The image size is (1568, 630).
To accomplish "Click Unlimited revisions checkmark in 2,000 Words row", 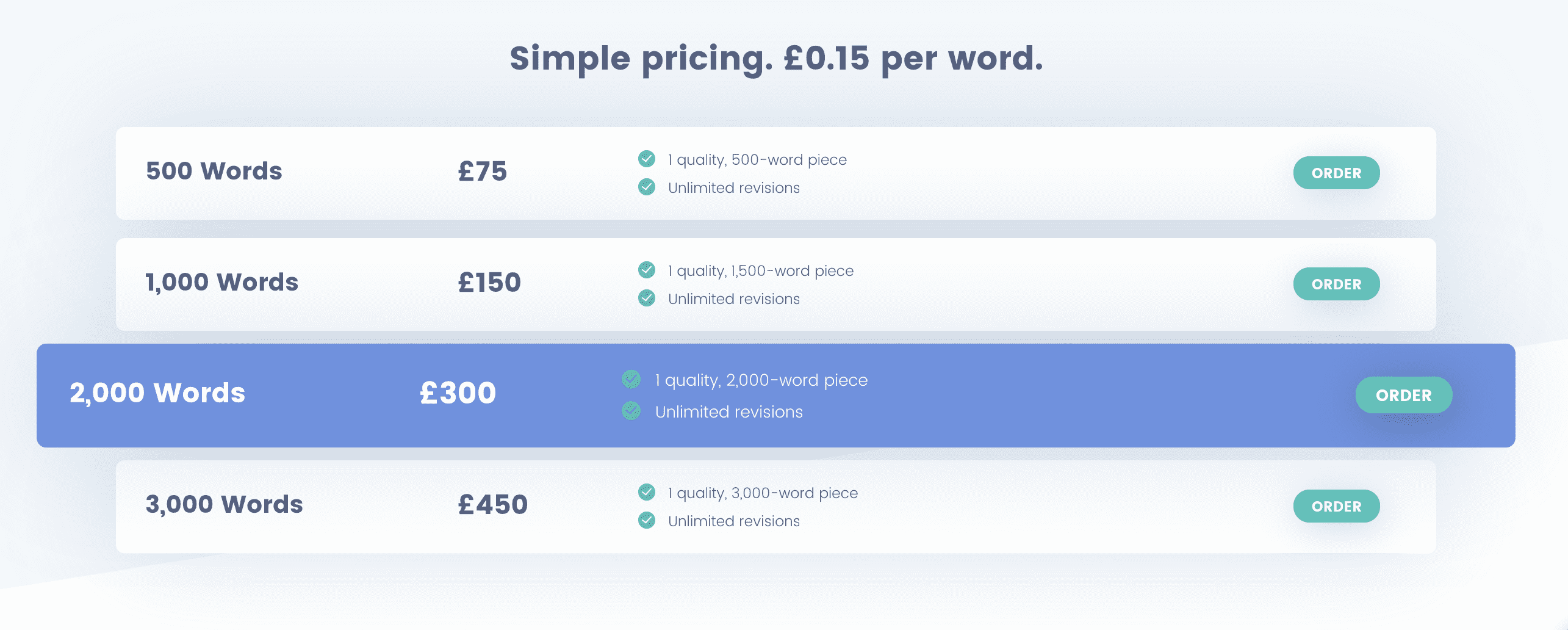I will [x=631, y=411].
